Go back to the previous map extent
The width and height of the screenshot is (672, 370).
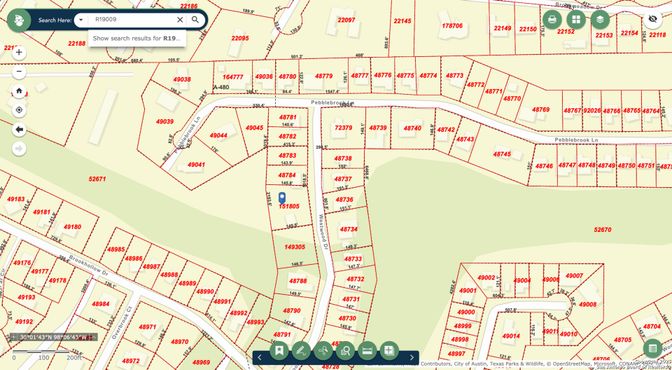tap(19, 129)
